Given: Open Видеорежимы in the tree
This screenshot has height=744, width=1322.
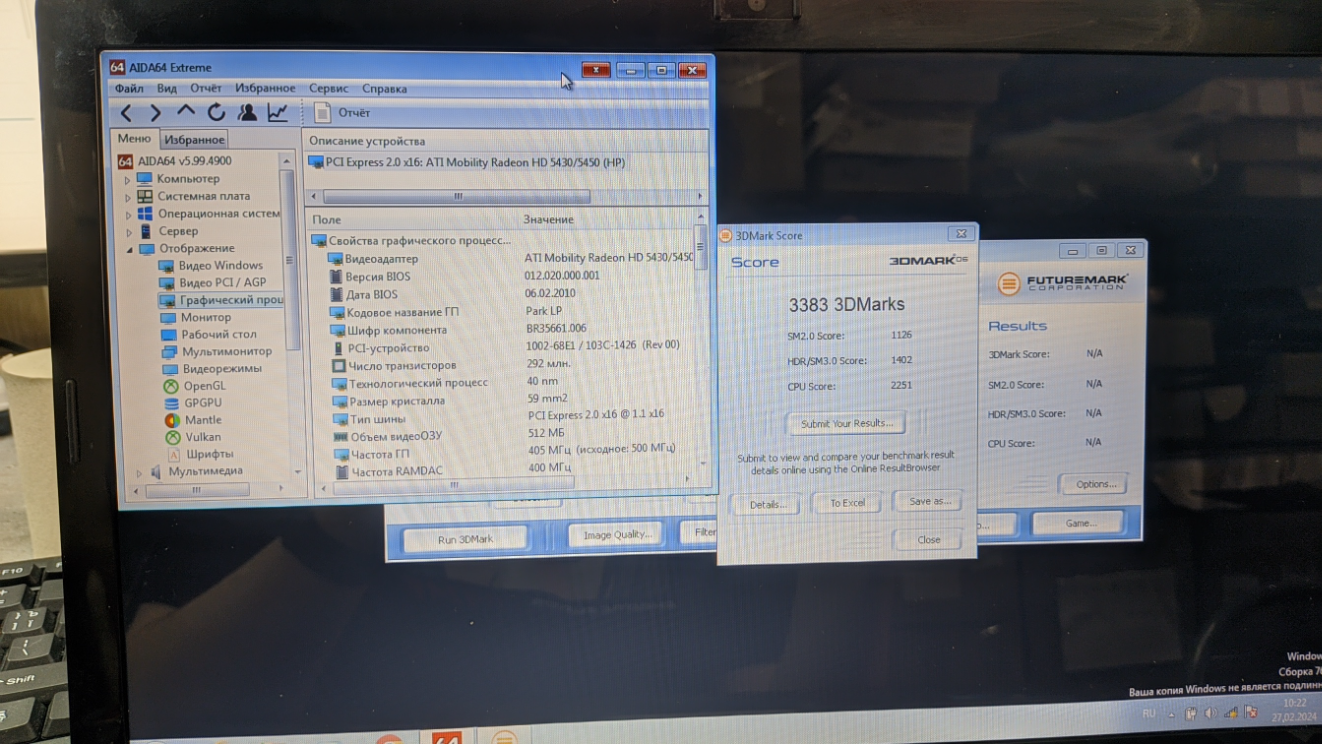Looking at the screenshot, I should [222, 368].
